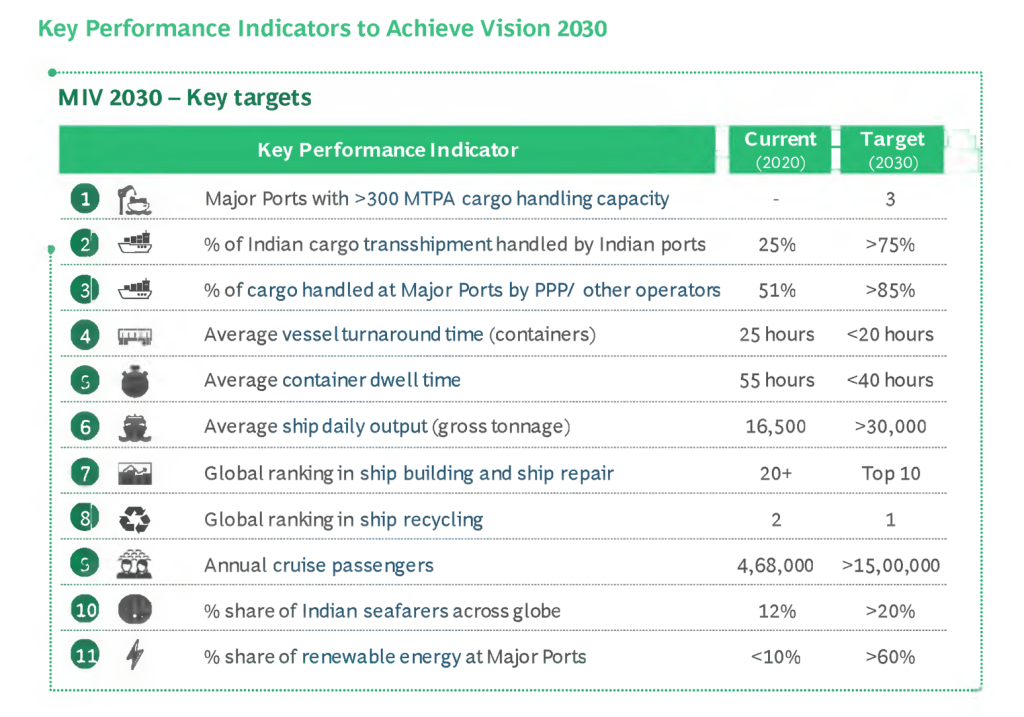
Task: Select the container dwell time icon
Action: 133,381
